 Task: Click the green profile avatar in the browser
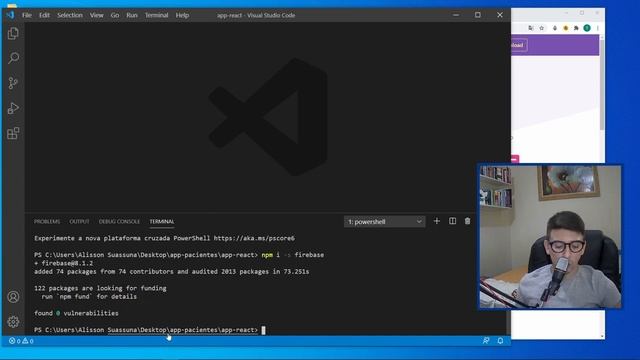[x=587, y=28]
